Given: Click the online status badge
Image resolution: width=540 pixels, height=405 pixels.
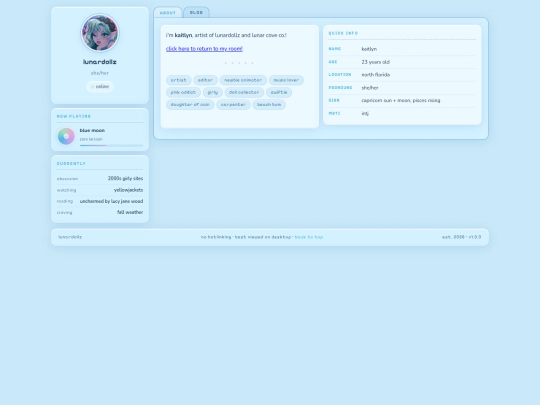Looking at the screenshot, I should click(x=100, y=87).
